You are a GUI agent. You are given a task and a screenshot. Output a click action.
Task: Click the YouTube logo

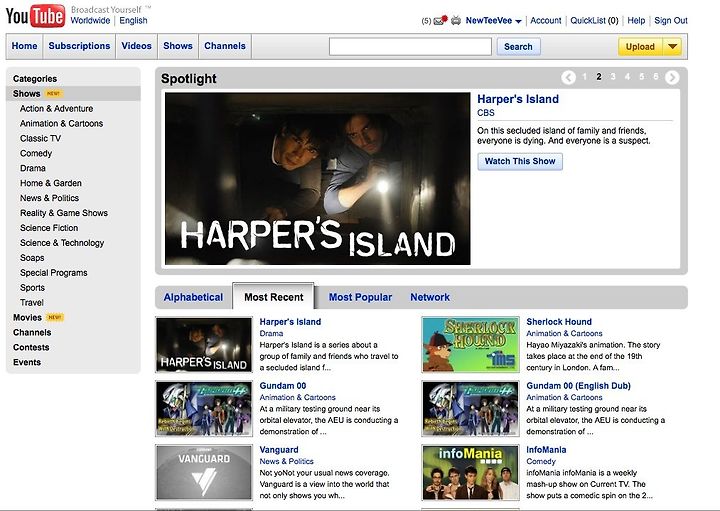click(x=35, y=16)
